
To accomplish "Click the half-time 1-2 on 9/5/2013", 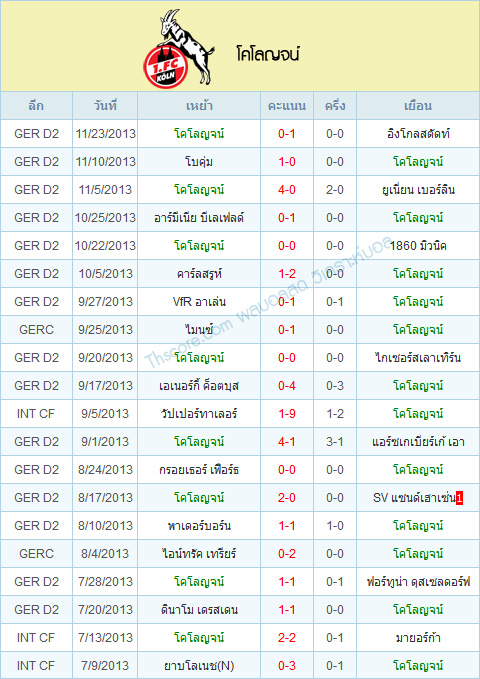I will (335, 414).
